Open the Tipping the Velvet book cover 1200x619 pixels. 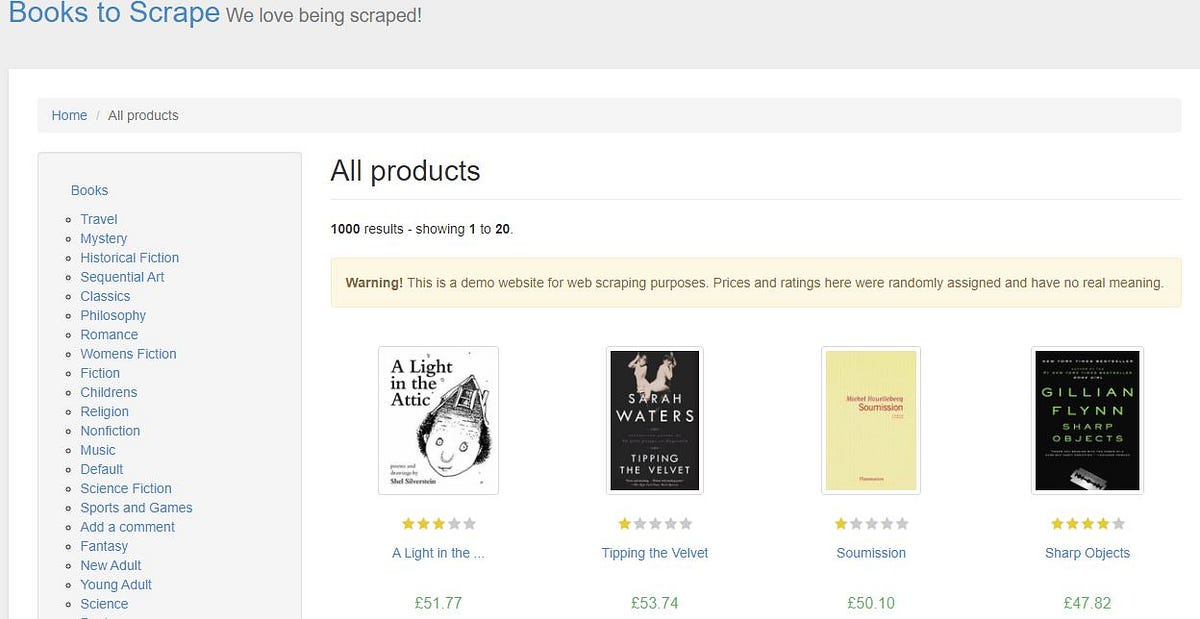[654, 420]
